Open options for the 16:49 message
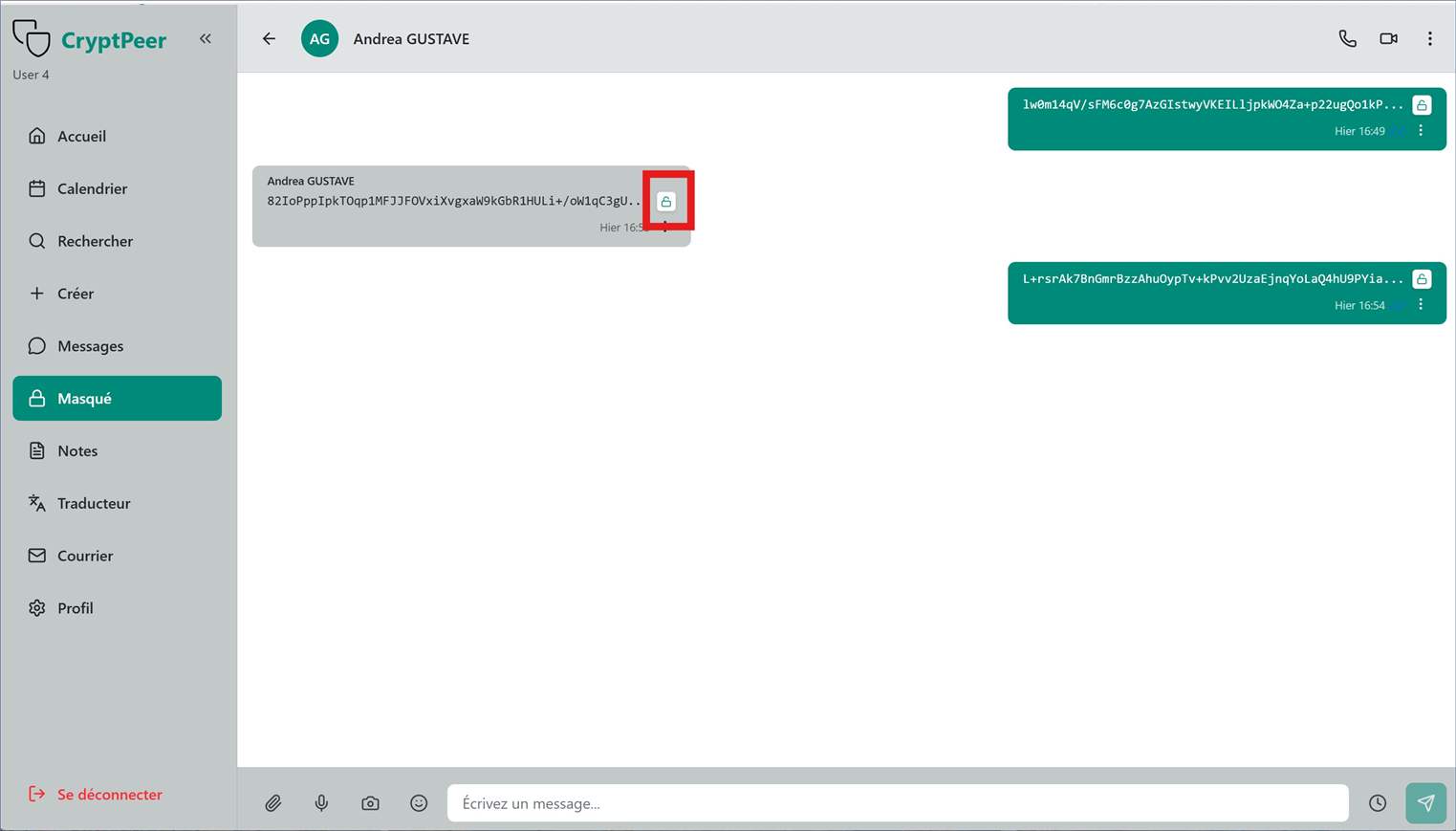 (1421, 131)
